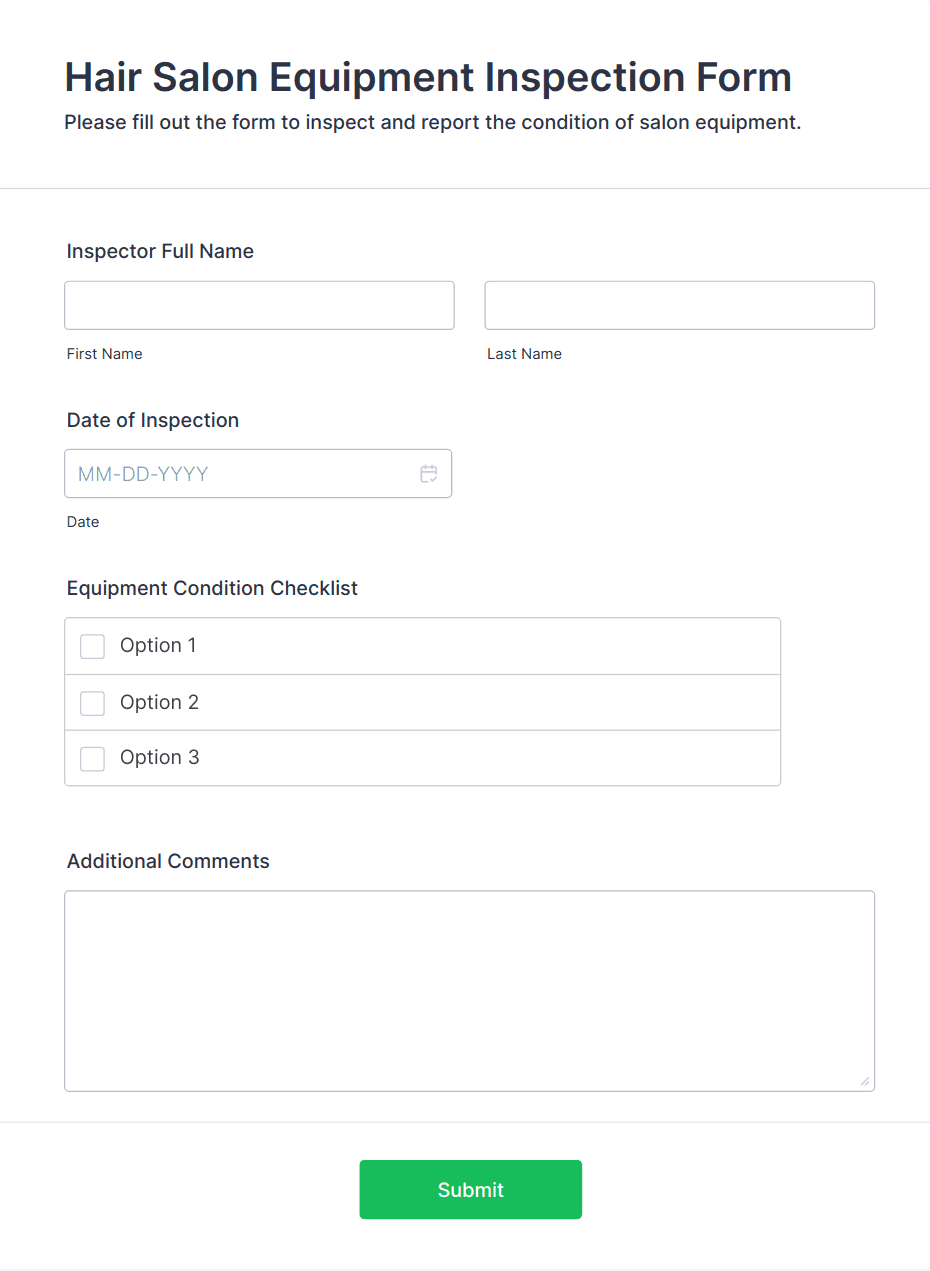Screen dimensions: 930x1271
Task: Click the Date of Inspection label
Action: point(153,420)
